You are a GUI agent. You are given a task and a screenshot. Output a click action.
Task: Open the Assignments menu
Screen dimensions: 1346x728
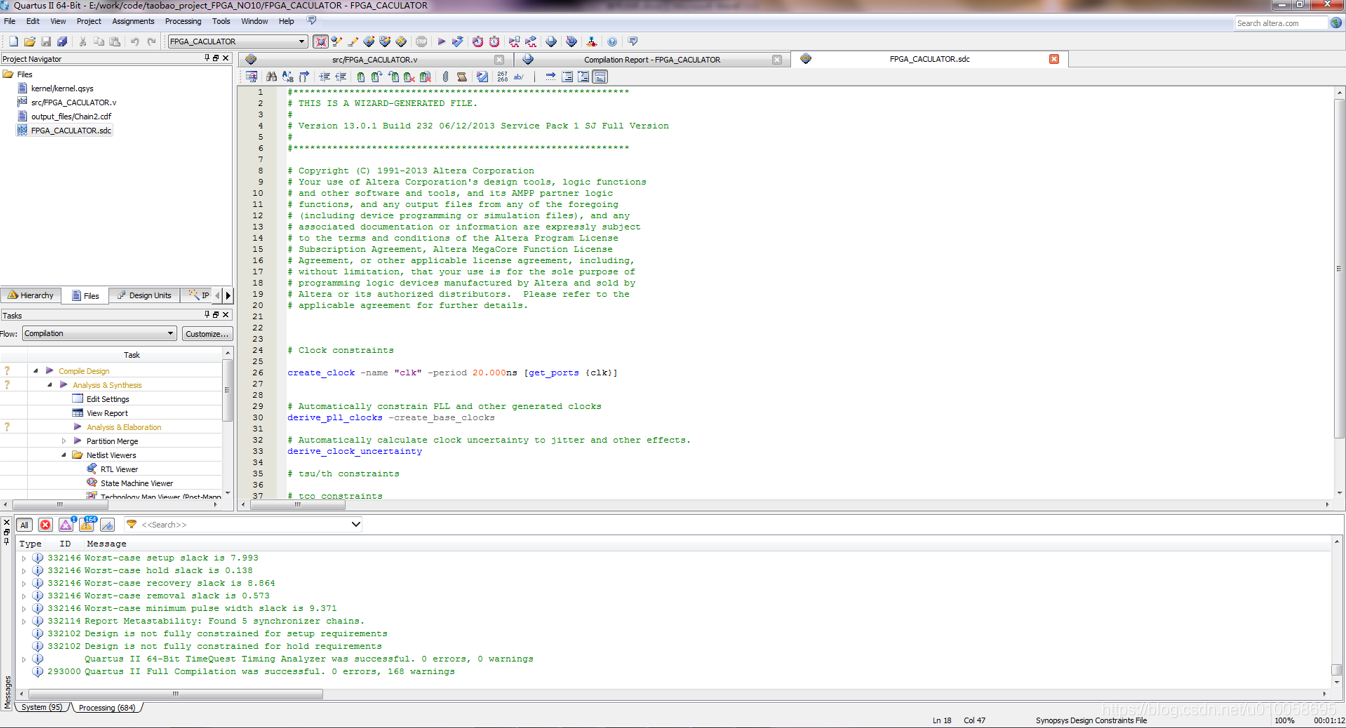(133, 21)
